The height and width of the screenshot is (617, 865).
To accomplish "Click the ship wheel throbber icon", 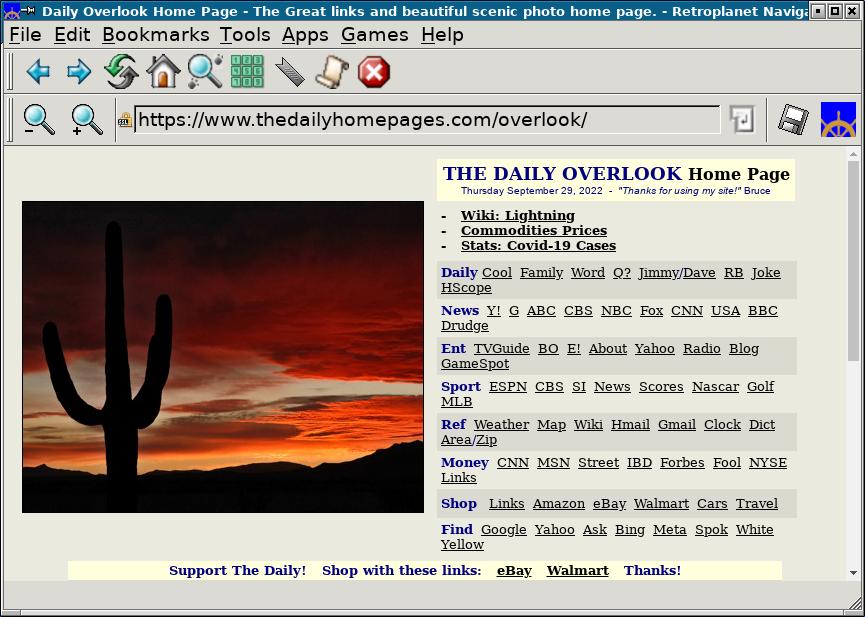I will click(x=838, y=119).
